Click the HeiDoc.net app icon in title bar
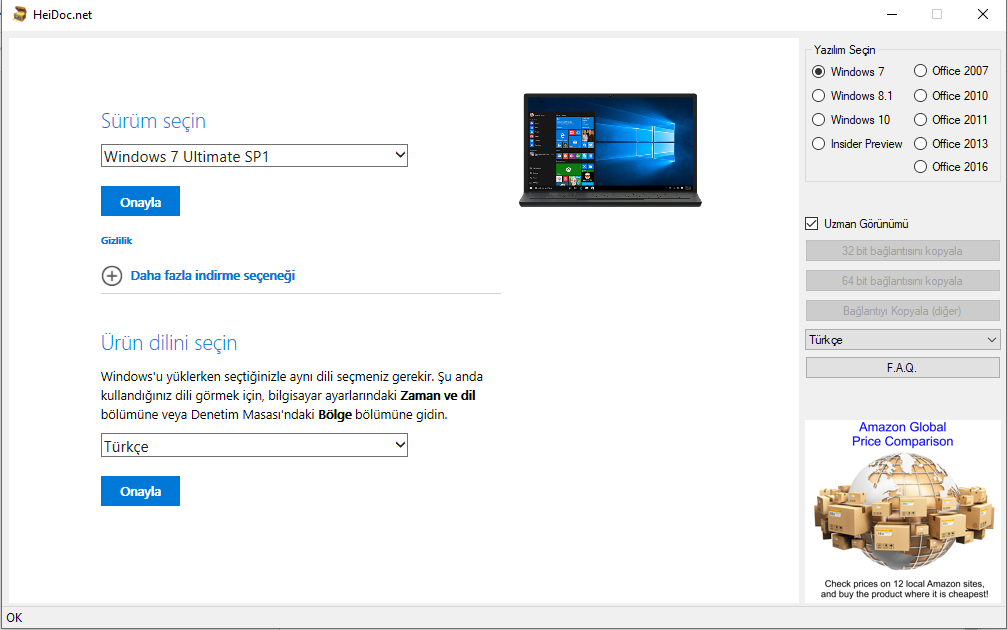The height and width of the screenshot is (630, 1007). (20, 14)
